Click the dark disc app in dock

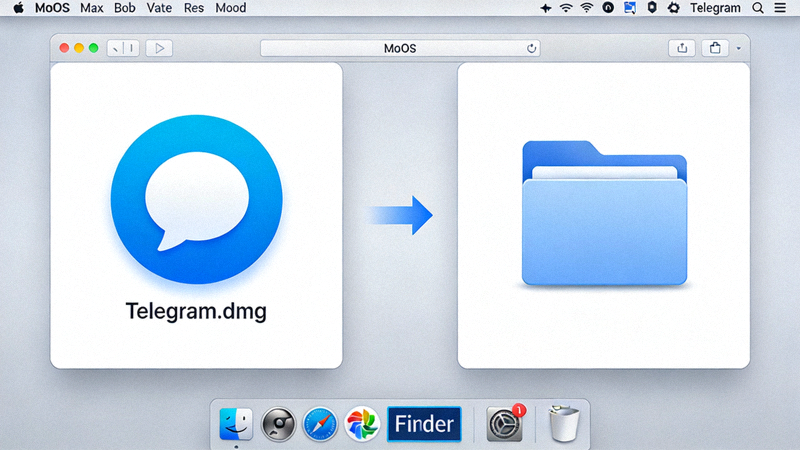click(x=278, y=425)
